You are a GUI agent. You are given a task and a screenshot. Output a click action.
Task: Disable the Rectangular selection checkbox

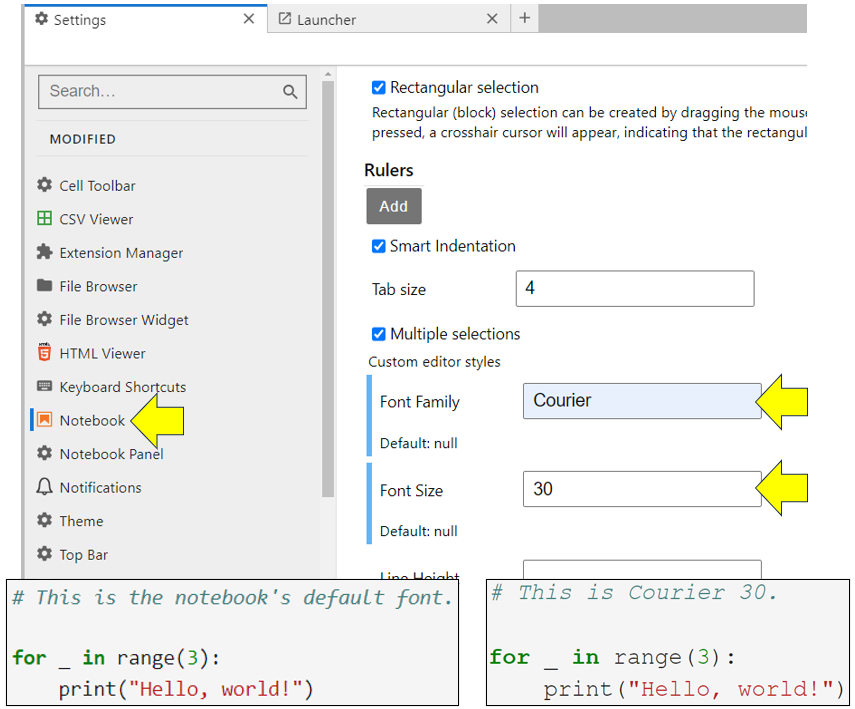pyautogui.click(x=378, y=88)
